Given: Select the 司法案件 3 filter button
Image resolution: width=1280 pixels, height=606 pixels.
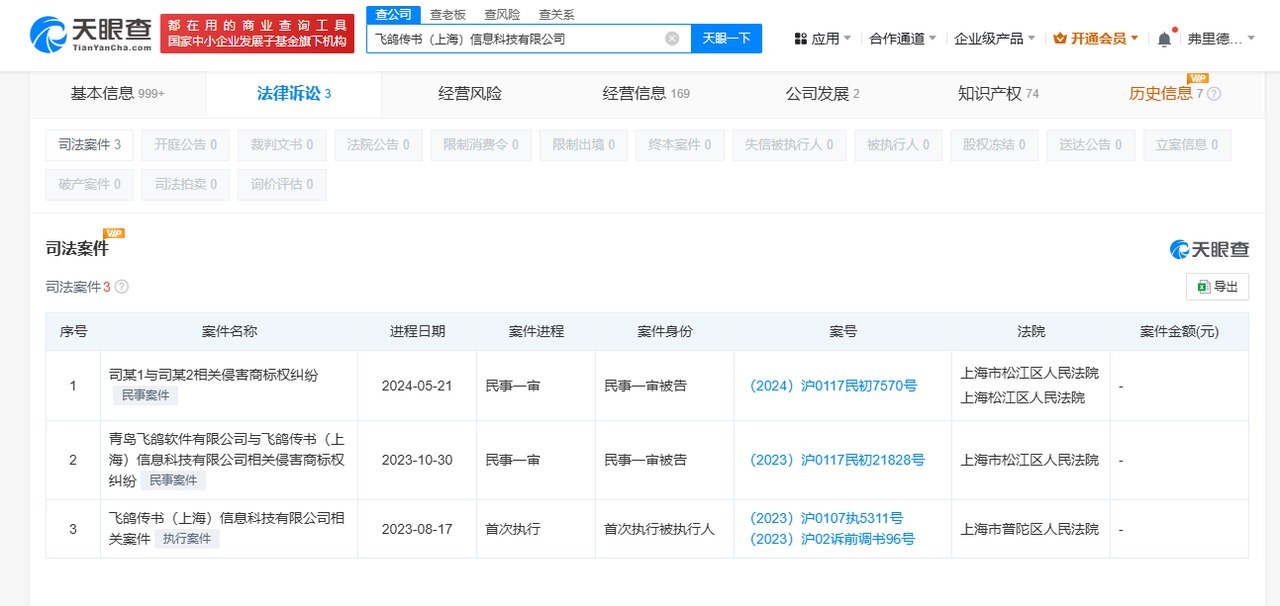Looking at the screenshot, I should click(88, 144).
